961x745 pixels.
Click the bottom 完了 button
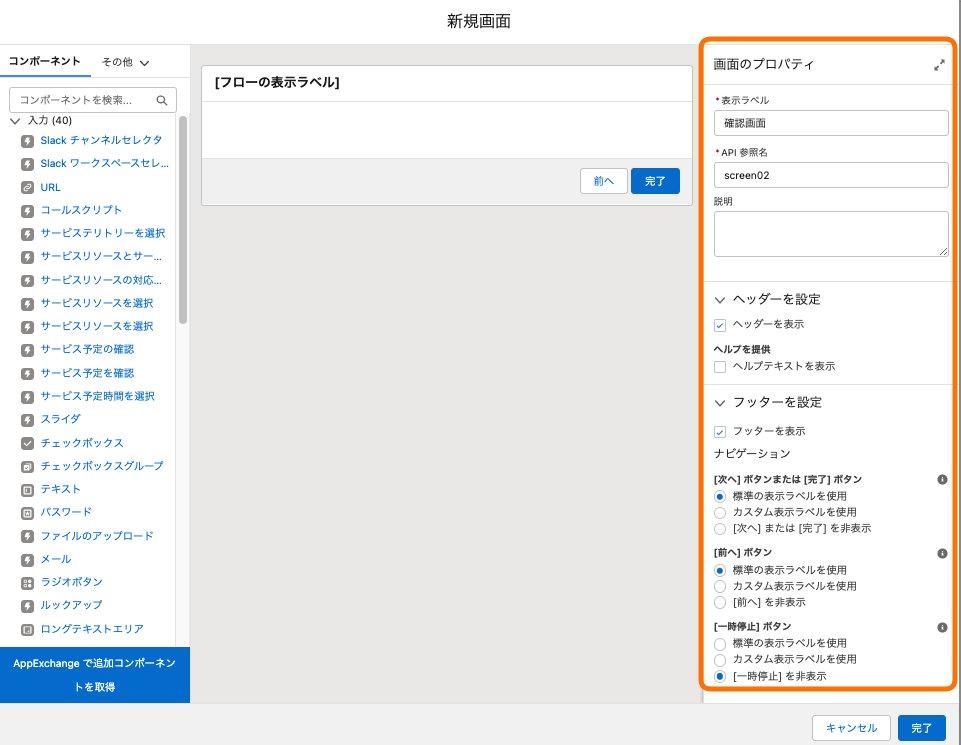click(921, 728)
